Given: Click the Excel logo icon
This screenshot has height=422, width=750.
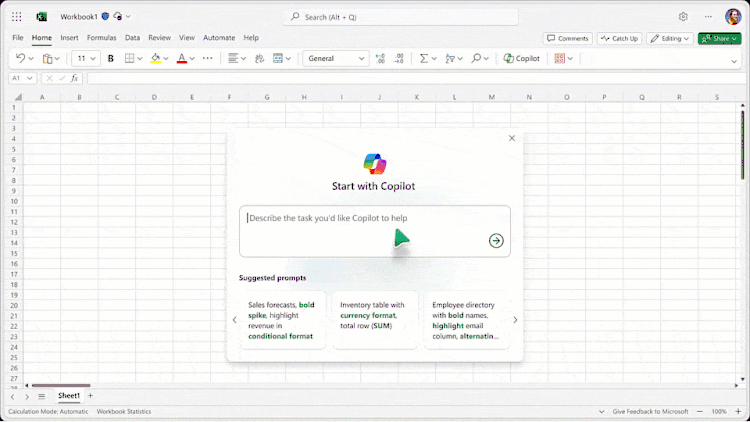Looking at the screenshot, I should click(42, 17).
